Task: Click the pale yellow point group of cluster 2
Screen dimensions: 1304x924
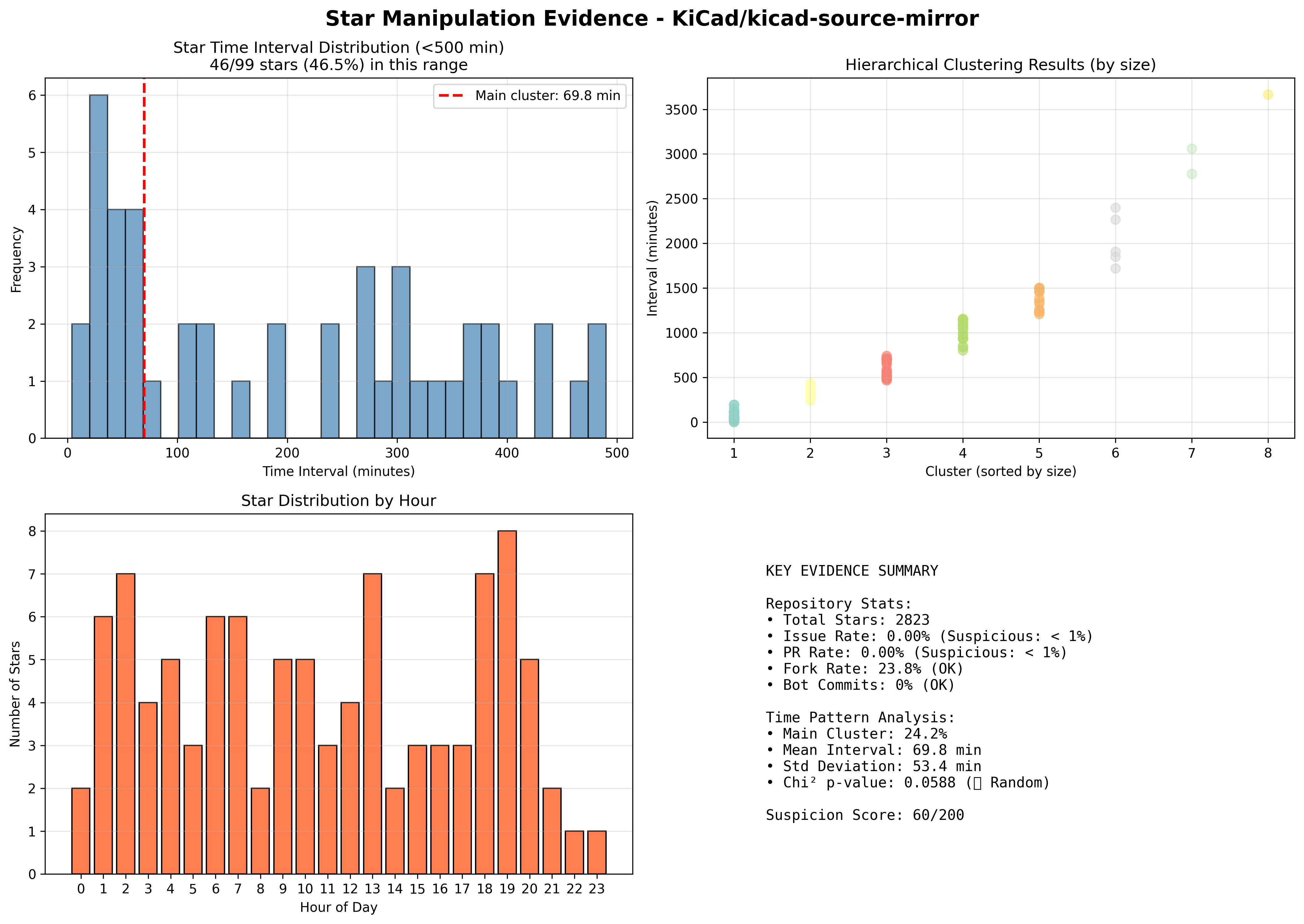Action: point(810,392)
